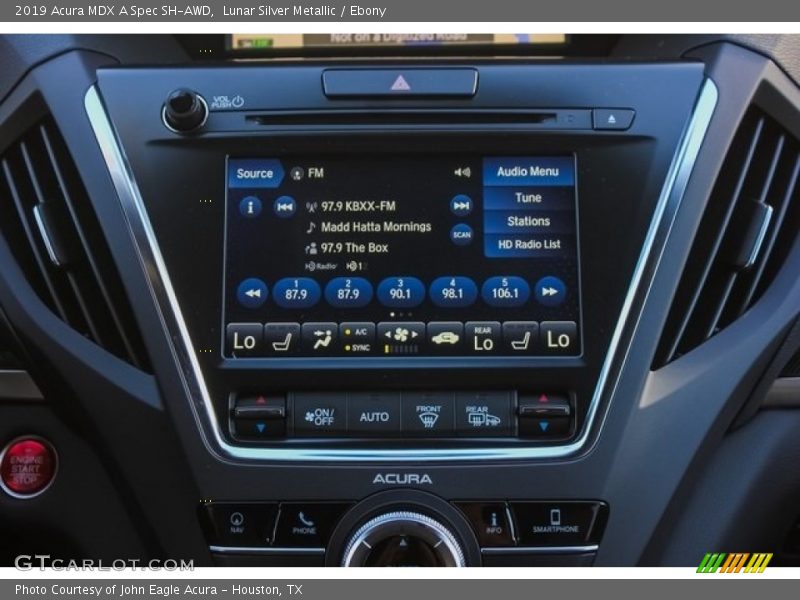Toggle the A/C indicator
The width and height of the screenshot is (800, 600).
(x=357, y=332)
